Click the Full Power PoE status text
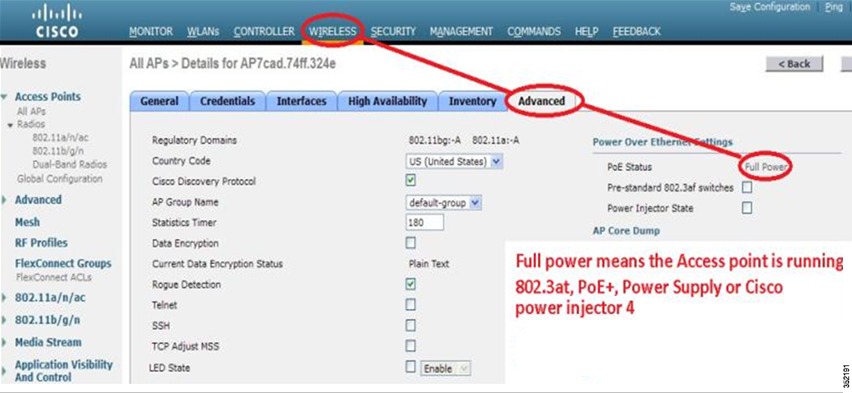Screen dimensions: 852x393 click(766, 167)
